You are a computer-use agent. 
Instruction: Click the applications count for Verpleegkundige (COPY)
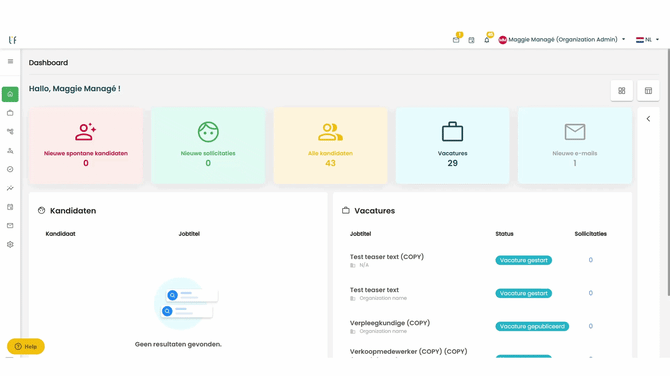(591, 326)
